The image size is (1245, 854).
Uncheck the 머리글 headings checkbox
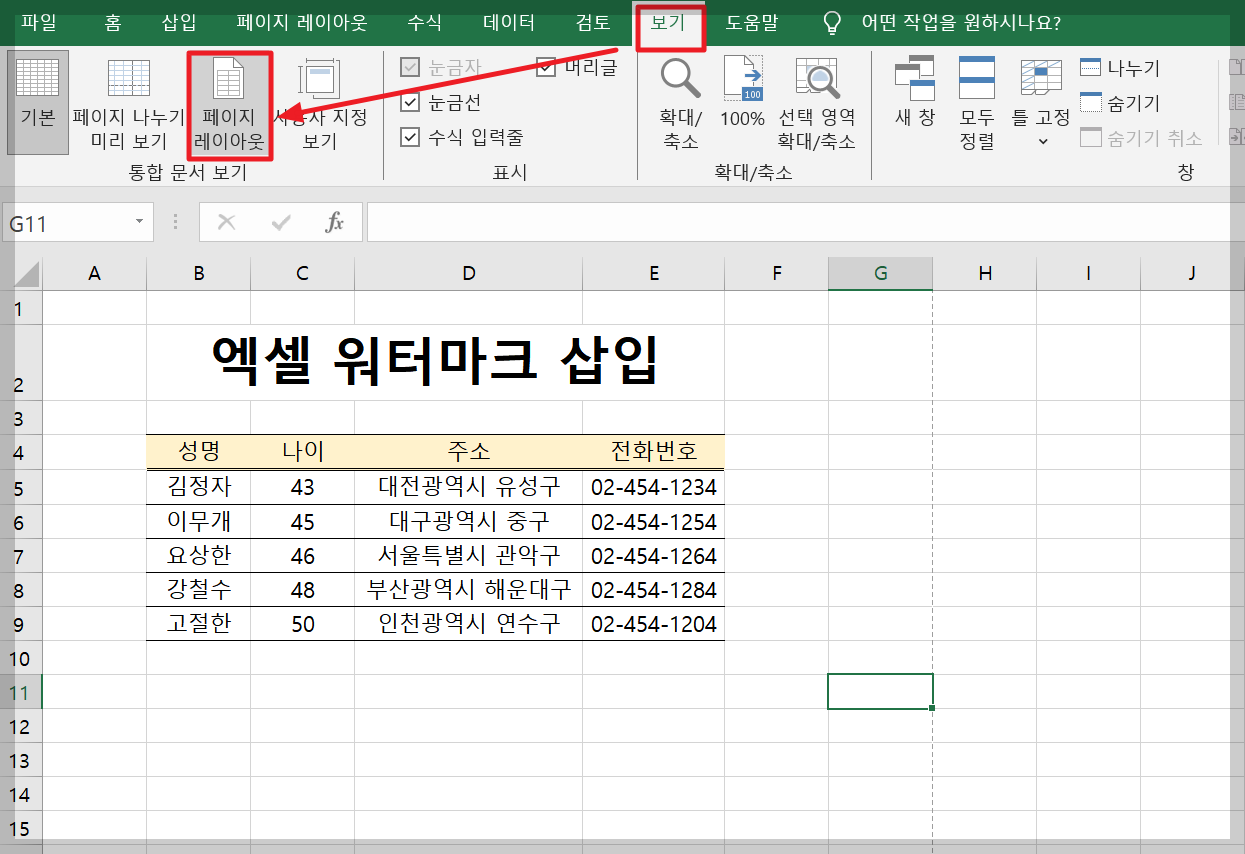546,67
